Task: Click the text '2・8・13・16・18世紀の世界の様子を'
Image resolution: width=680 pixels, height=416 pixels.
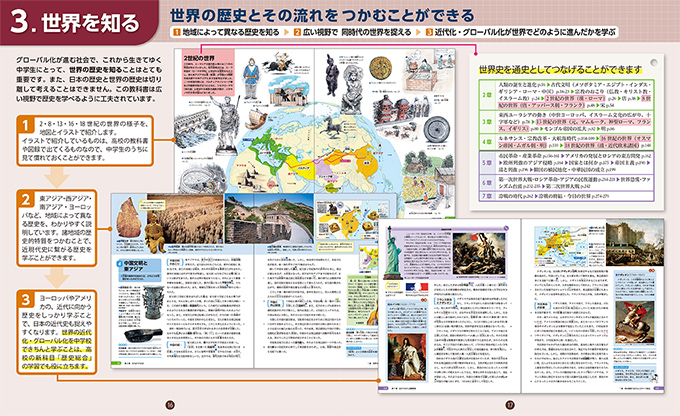Action: tap(94, 124)
